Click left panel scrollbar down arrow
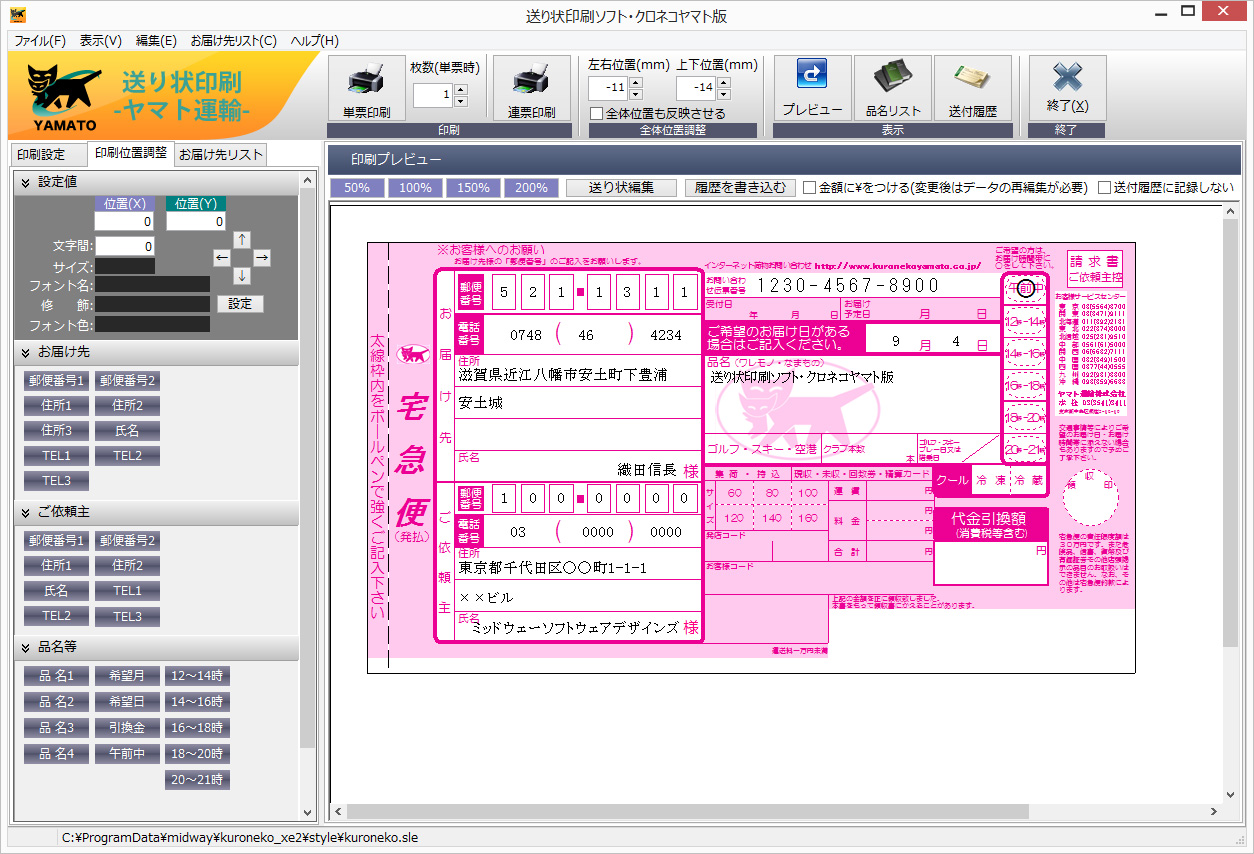 (x=308, y=813)
